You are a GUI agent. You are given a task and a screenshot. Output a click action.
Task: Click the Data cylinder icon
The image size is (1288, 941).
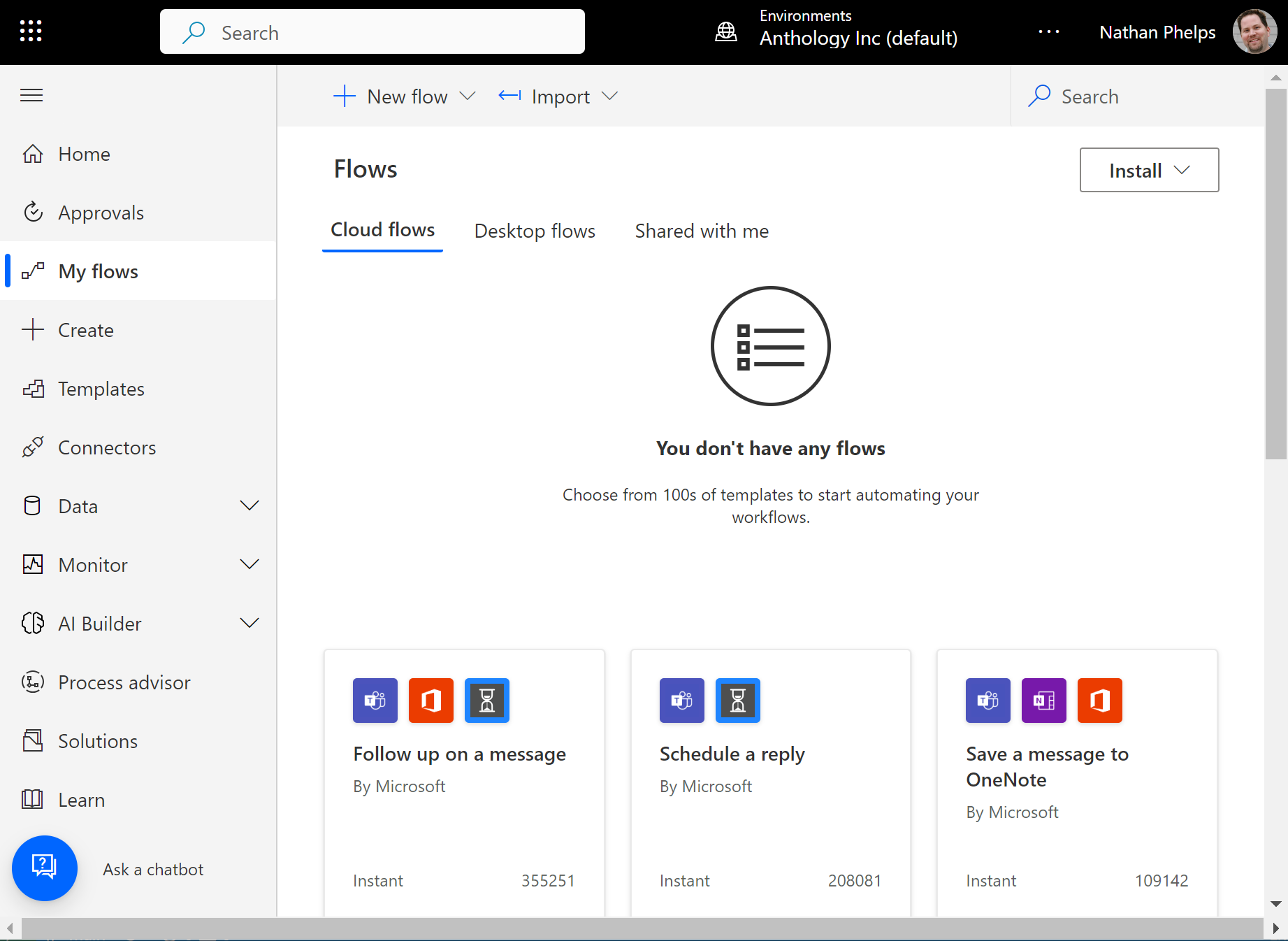(x=32, y=506)
